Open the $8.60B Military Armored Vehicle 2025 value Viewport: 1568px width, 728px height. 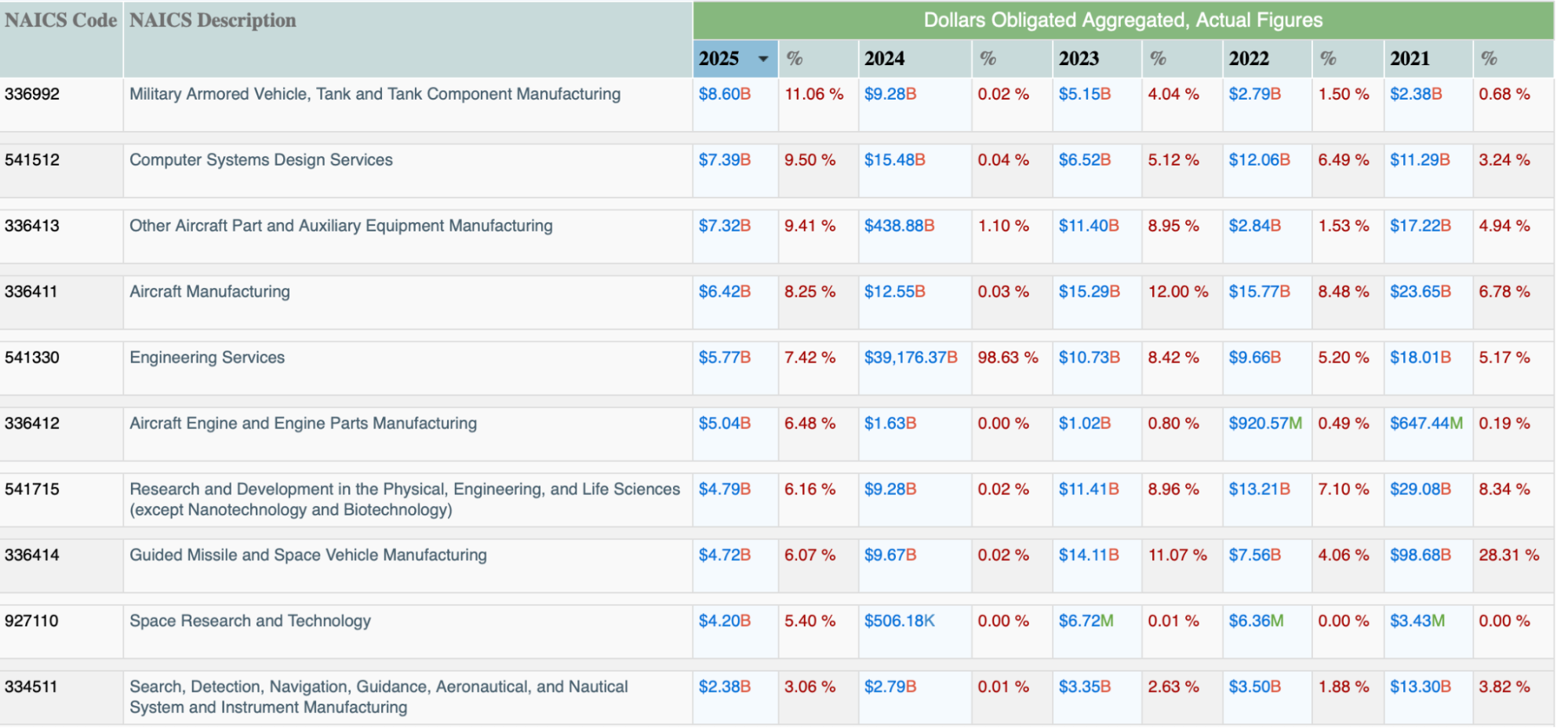tap(724, 94)
